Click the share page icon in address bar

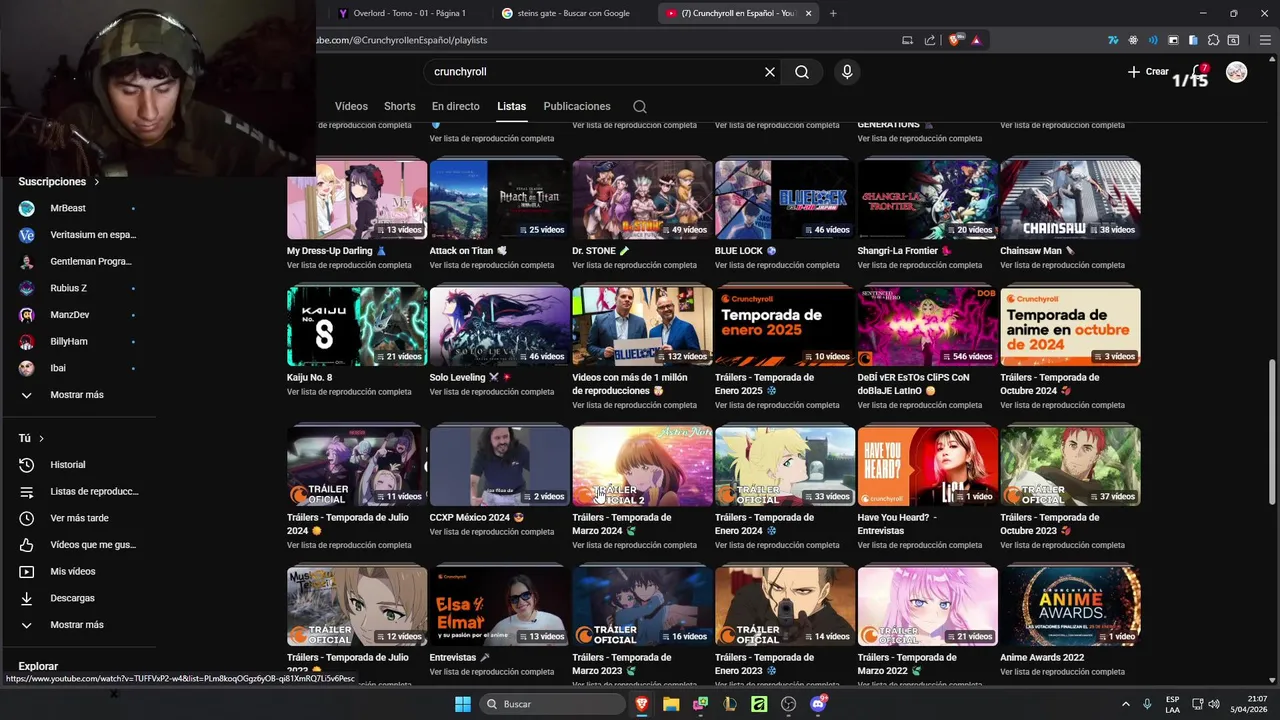[930, 40]
